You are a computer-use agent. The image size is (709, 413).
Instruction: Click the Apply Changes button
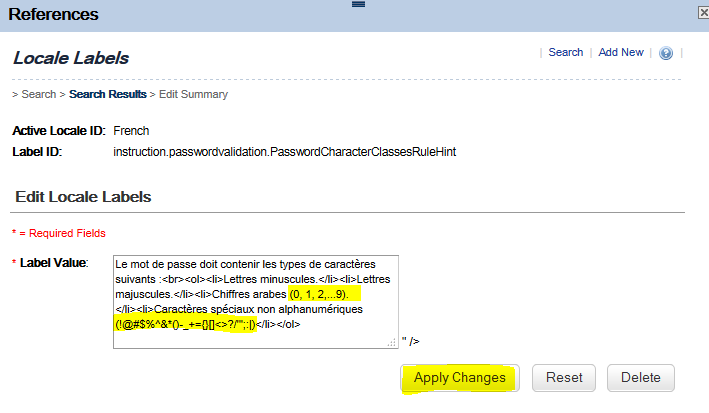(x=460, y=378)
